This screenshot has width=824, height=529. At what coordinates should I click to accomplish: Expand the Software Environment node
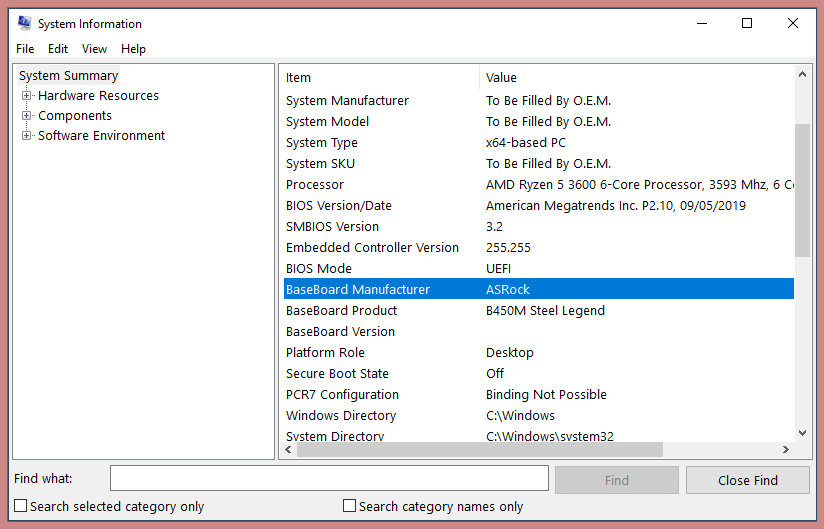27,136
